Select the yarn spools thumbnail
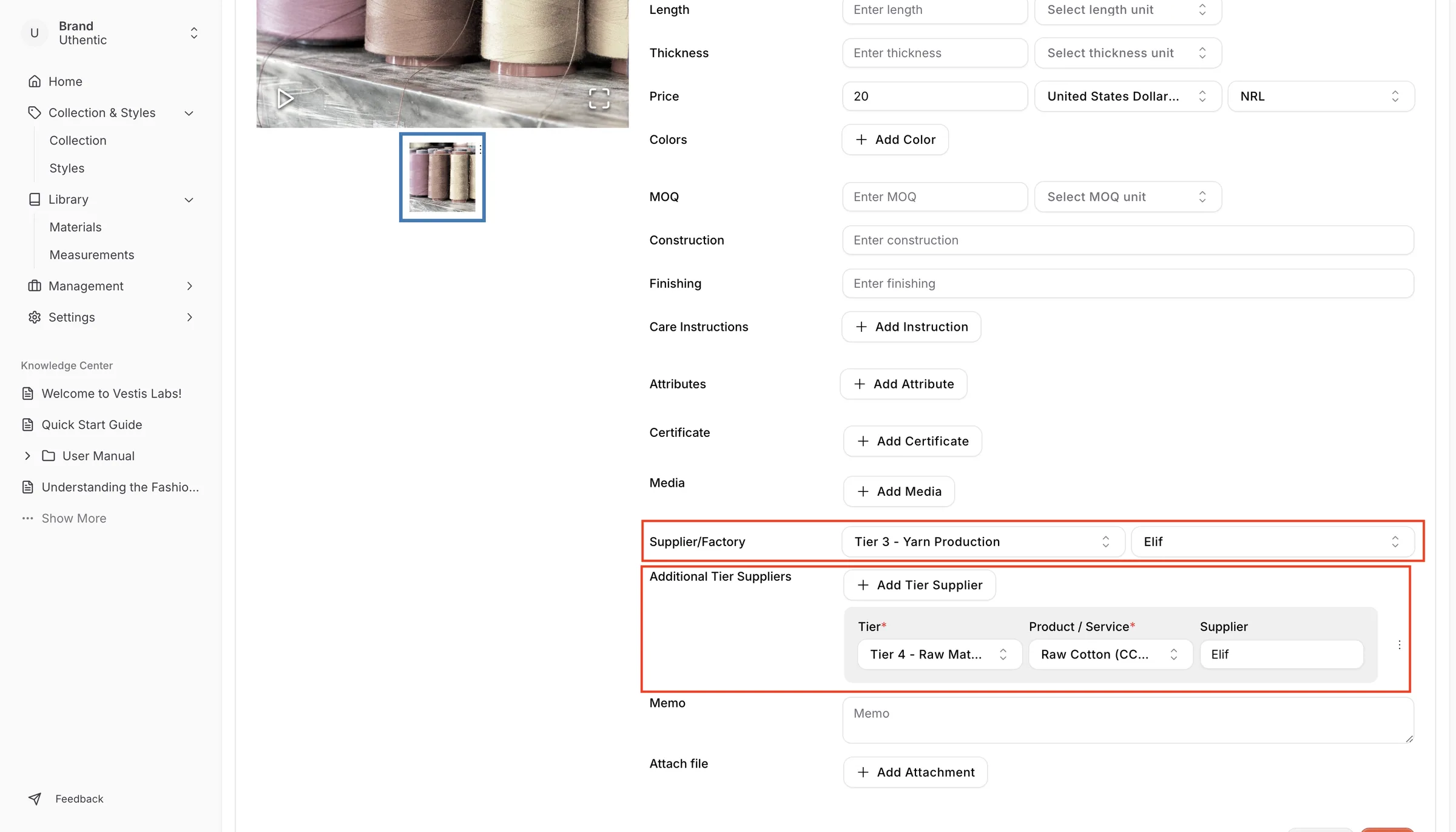Image resolution: width=1456 pixels, height=832 pixels. (x=442, y=177)
